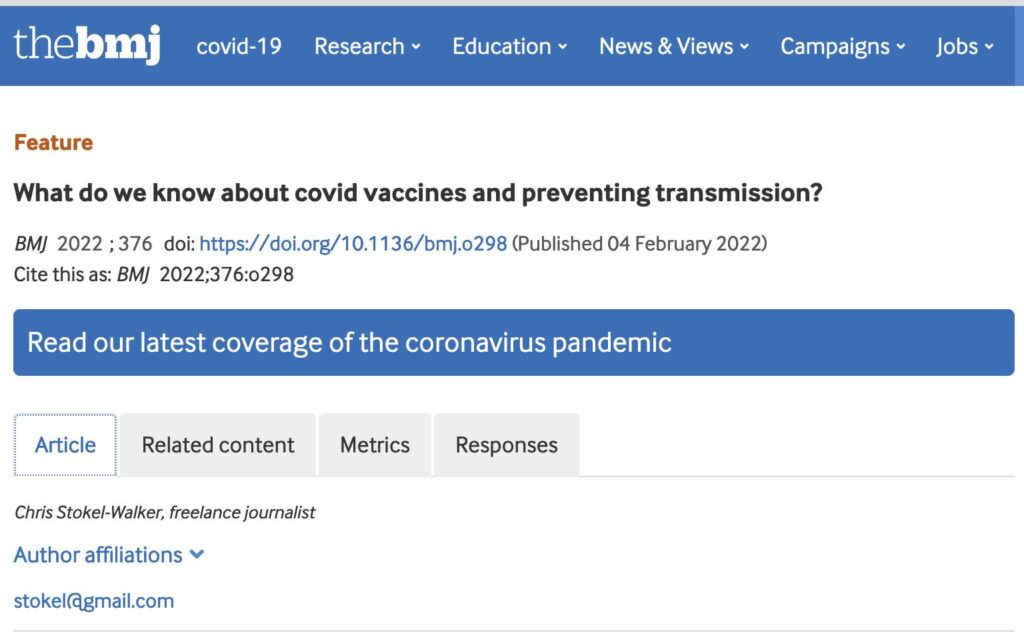This screenshot has width=1024, height=641.
Task: Expand the News & Views menu
Action: click(x=674, y=46)
